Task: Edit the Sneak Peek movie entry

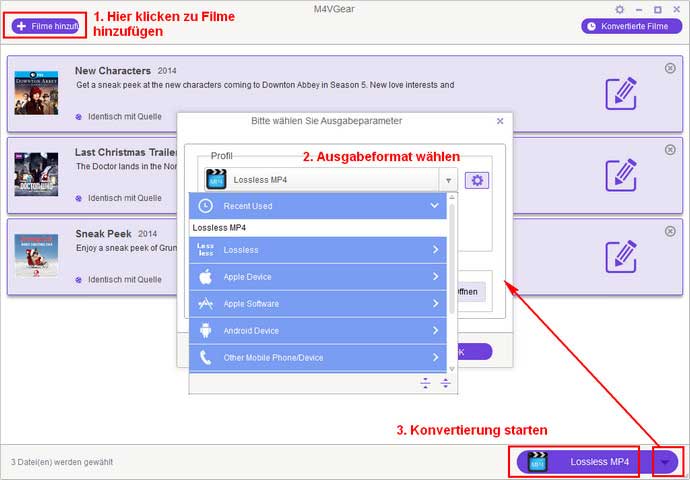Action: (x=621, y=256)
